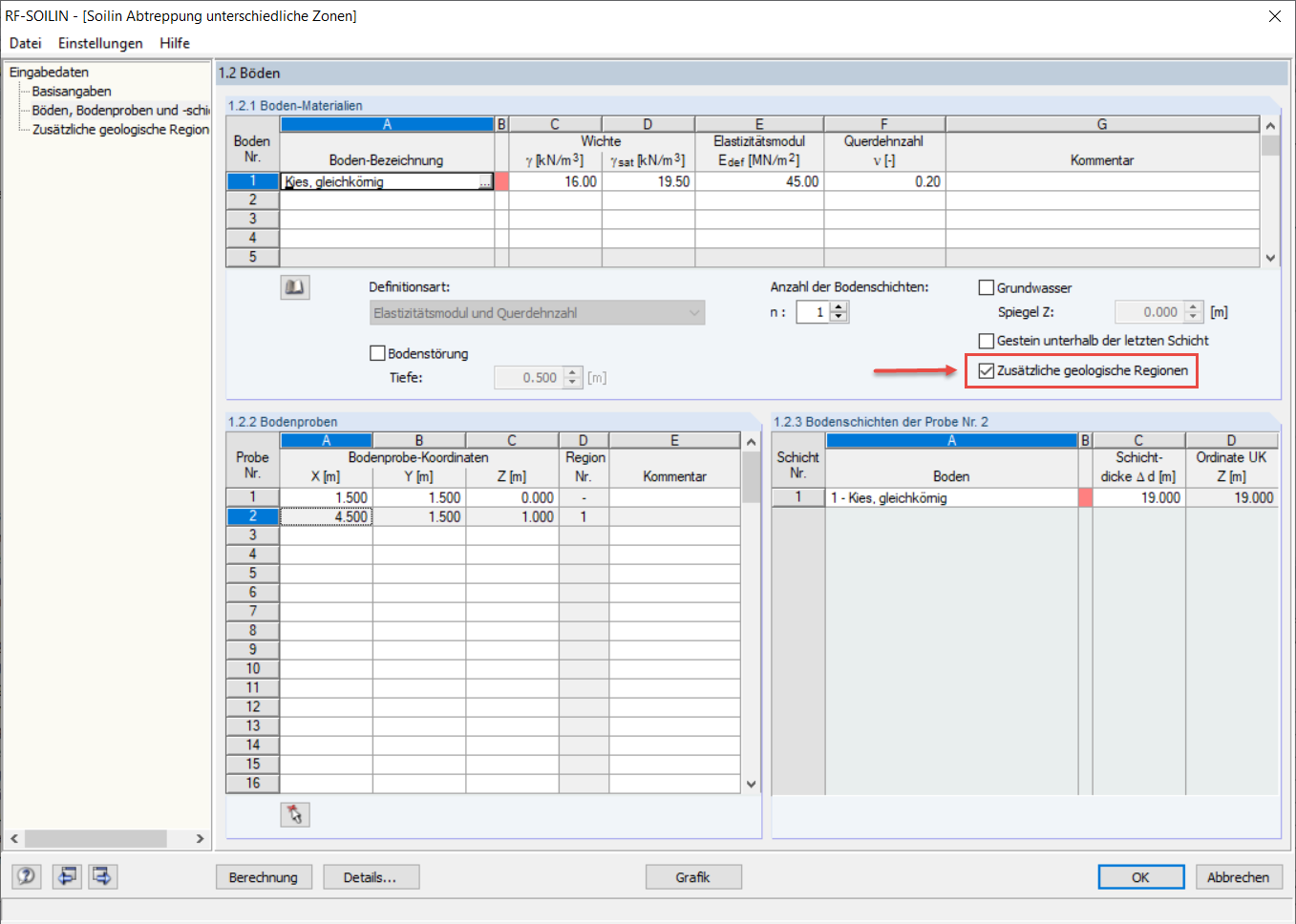
Task: Uncheck Zusätzliche geologische Regionen
Action: [987, 370]
